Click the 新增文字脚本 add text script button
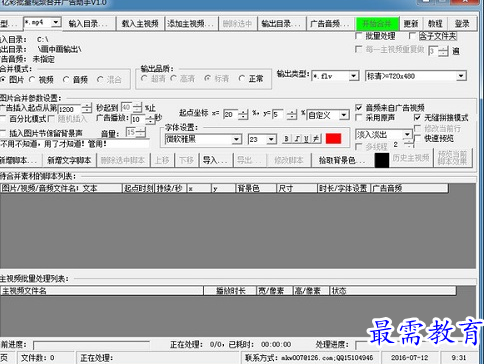Image resolution: width=491 pixels, height=364 pixels. 69,160
